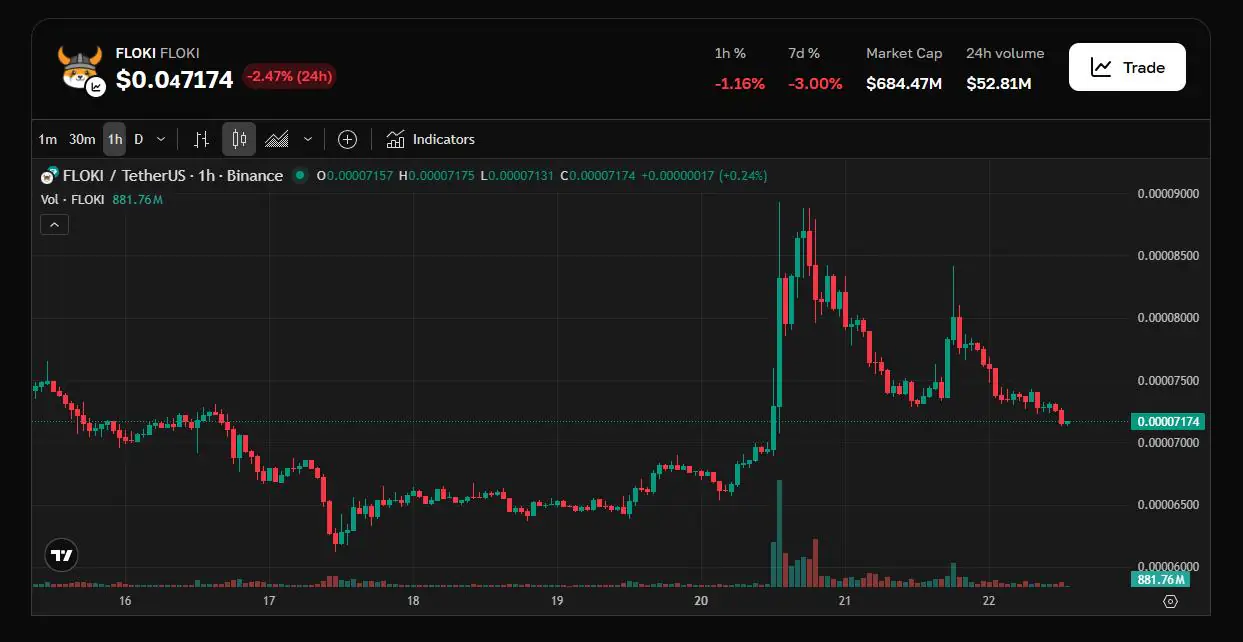
Task: Switch to the Area chart style
Action: pos(277,139)
